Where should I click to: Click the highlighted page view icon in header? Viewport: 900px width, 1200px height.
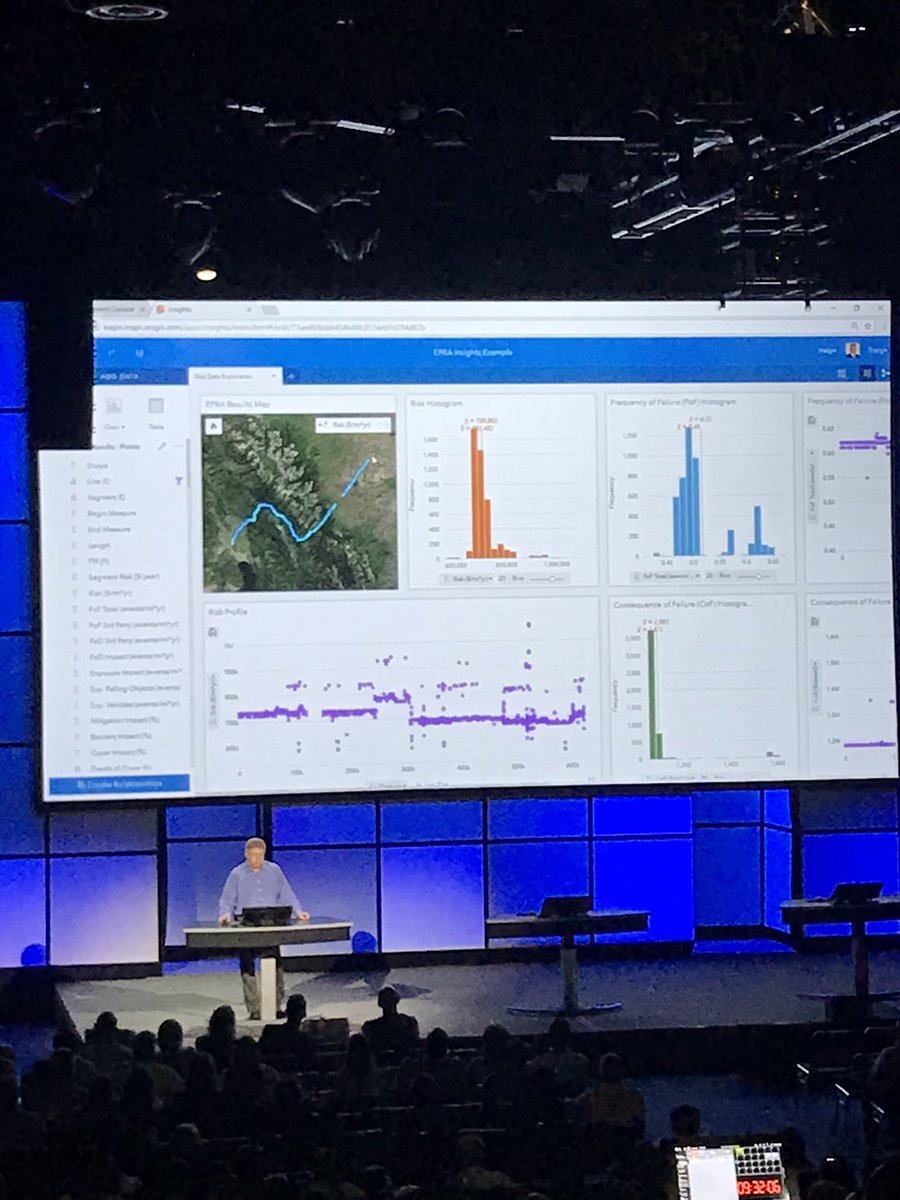point(866,372)
